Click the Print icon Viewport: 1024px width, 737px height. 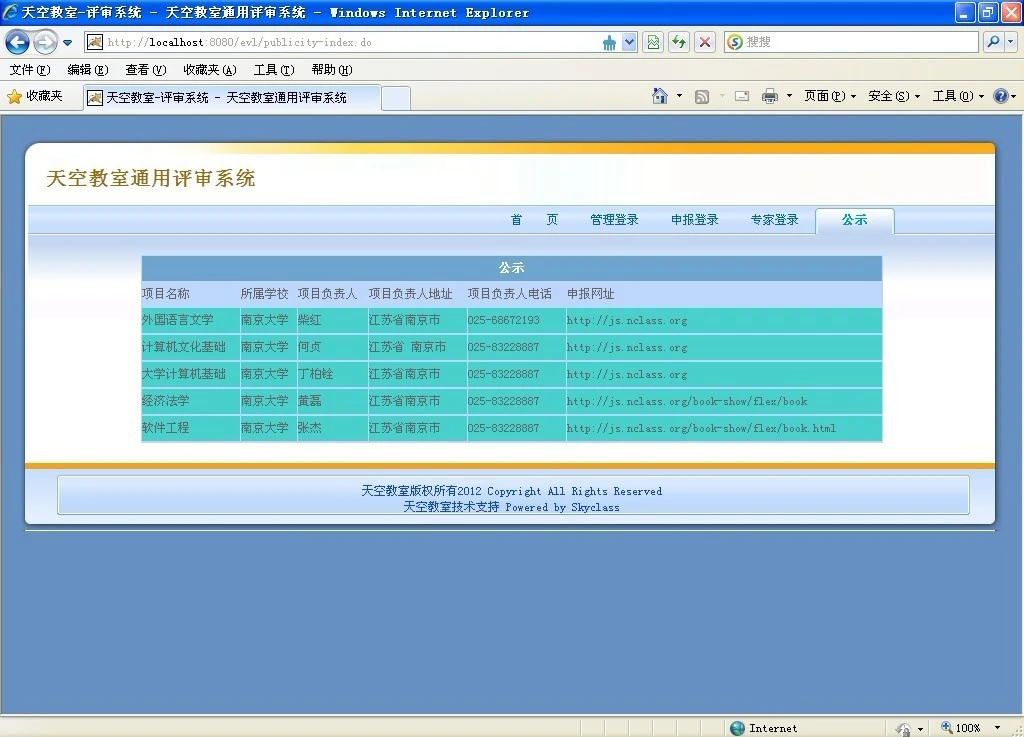click(770, 97)
